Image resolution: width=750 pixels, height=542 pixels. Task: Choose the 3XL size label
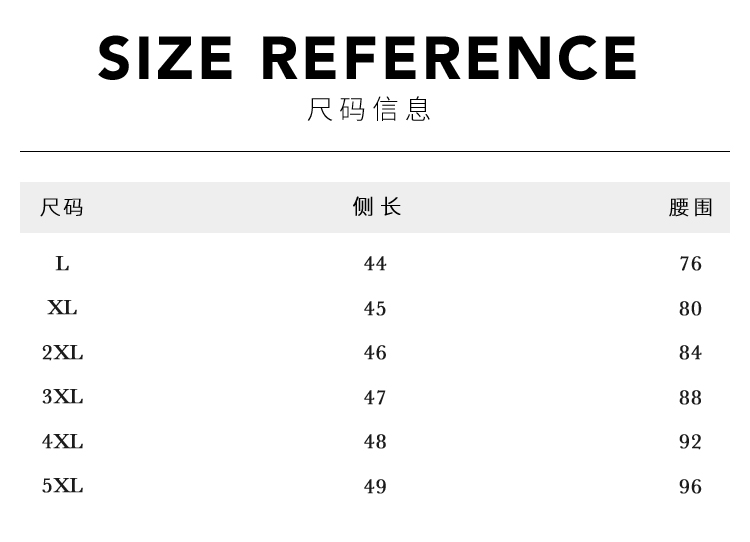pos(62,397)
